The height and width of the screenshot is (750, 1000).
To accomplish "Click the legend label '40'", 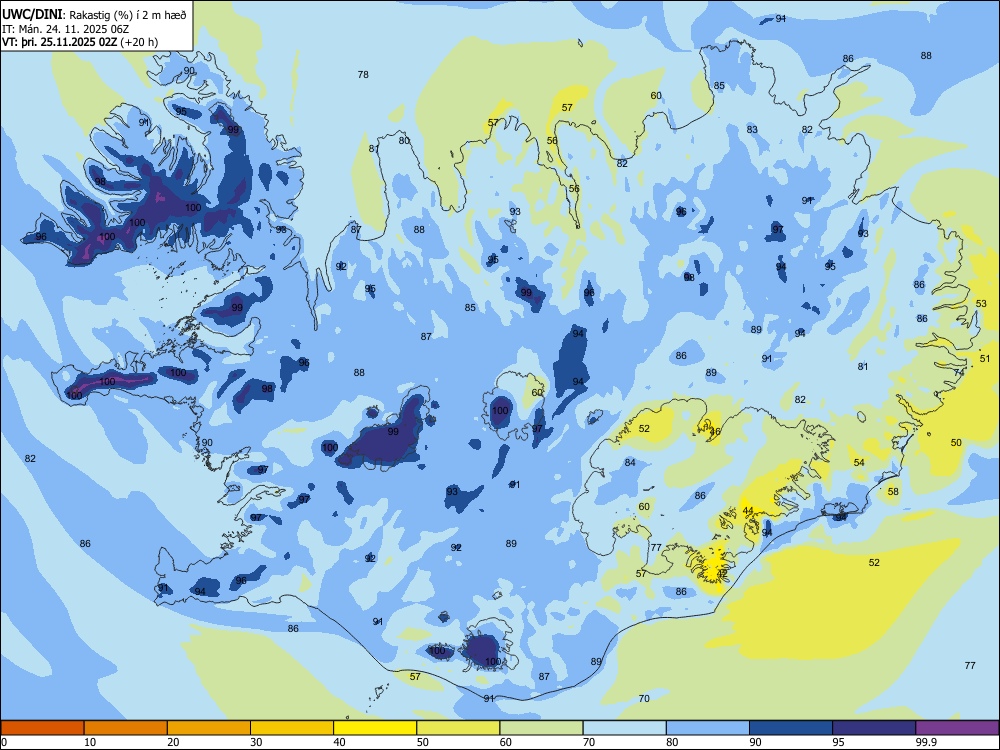I will click(340, 742).
